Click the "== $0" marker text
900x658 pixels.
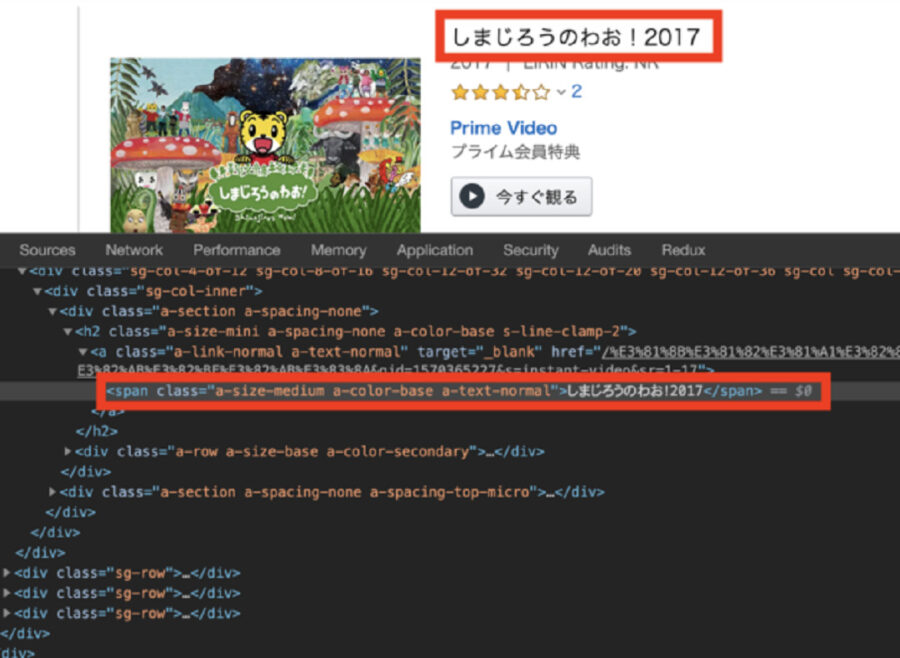790,391
